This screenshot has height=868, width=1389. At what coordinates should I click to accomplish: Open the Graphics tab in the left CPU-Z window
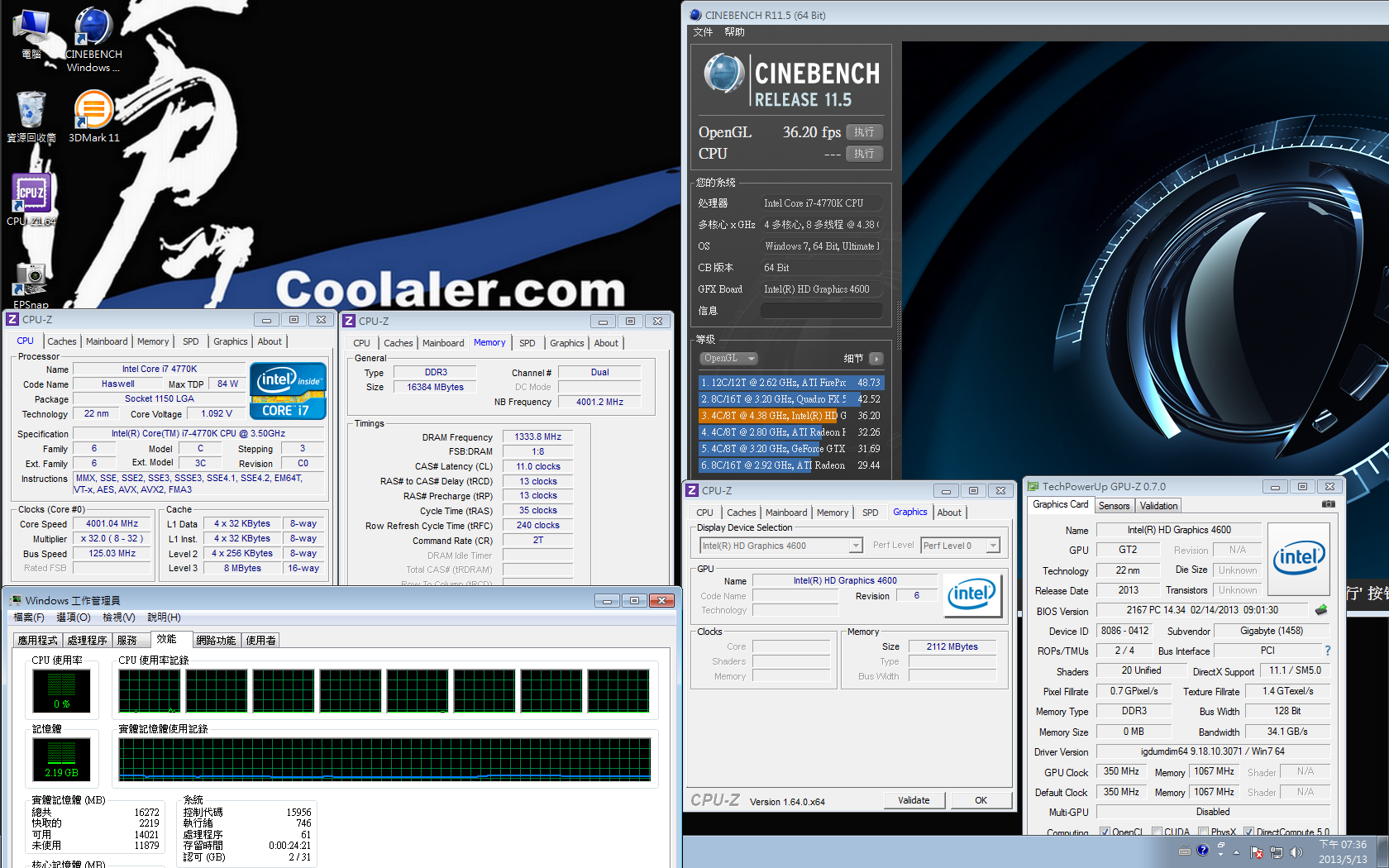pyautogui.click(x=230, y=341)
